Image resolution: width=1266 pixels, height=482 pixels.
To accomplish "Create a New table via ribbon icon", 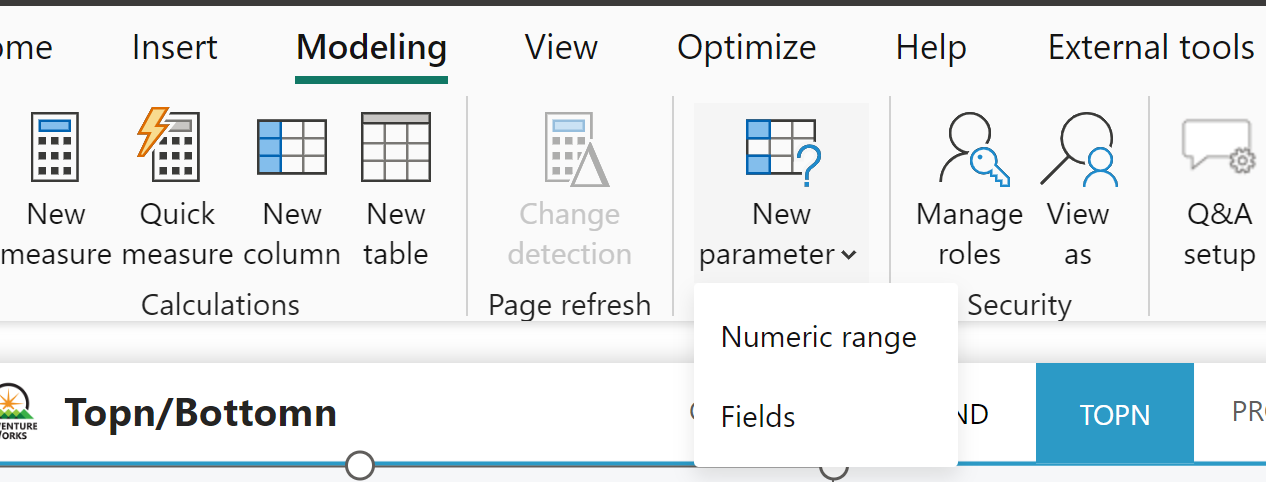I will (x=396, y=147).
